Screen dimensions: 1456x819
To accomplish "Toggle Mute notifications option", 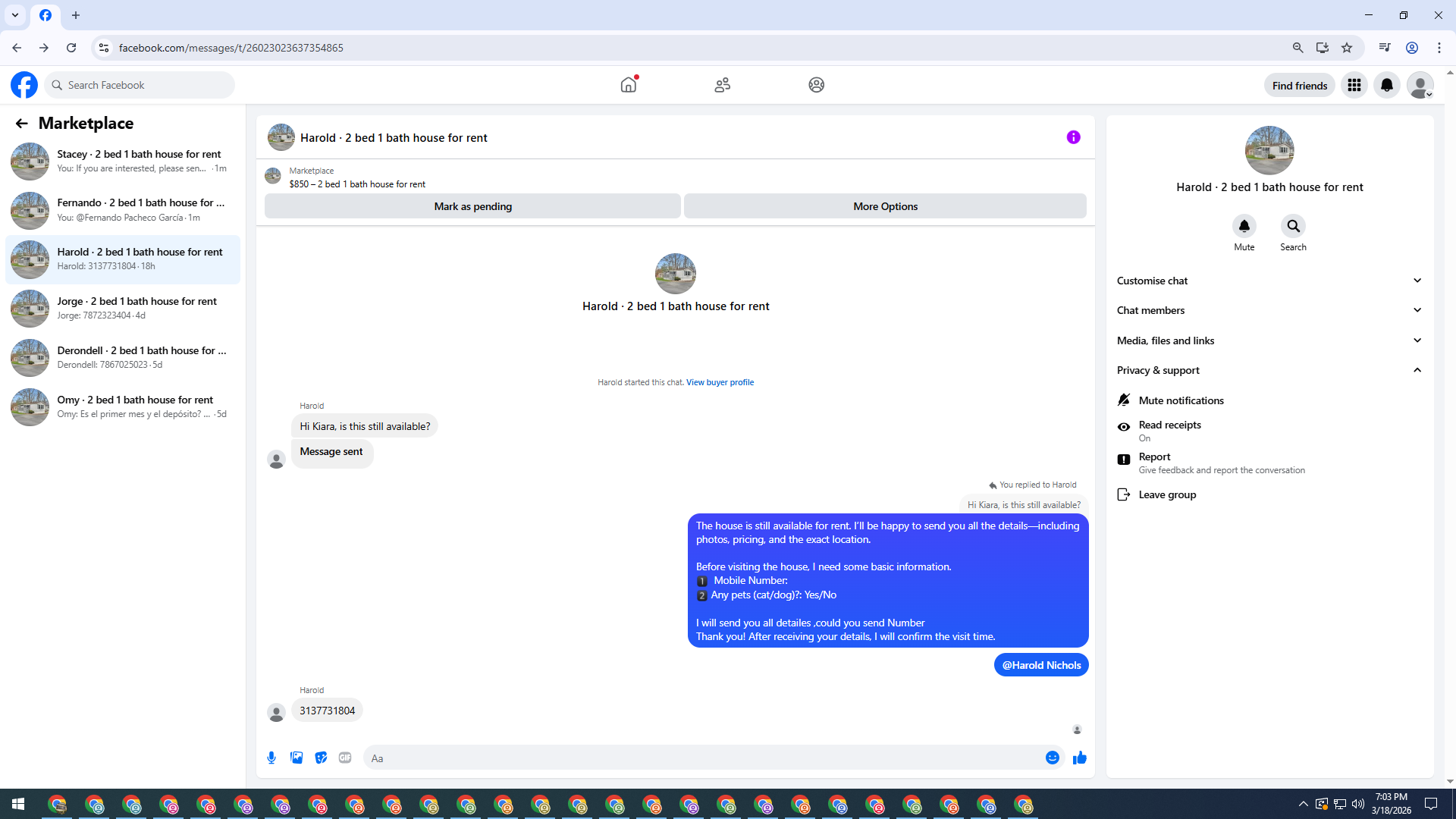I will click(x=1181, y=400).
